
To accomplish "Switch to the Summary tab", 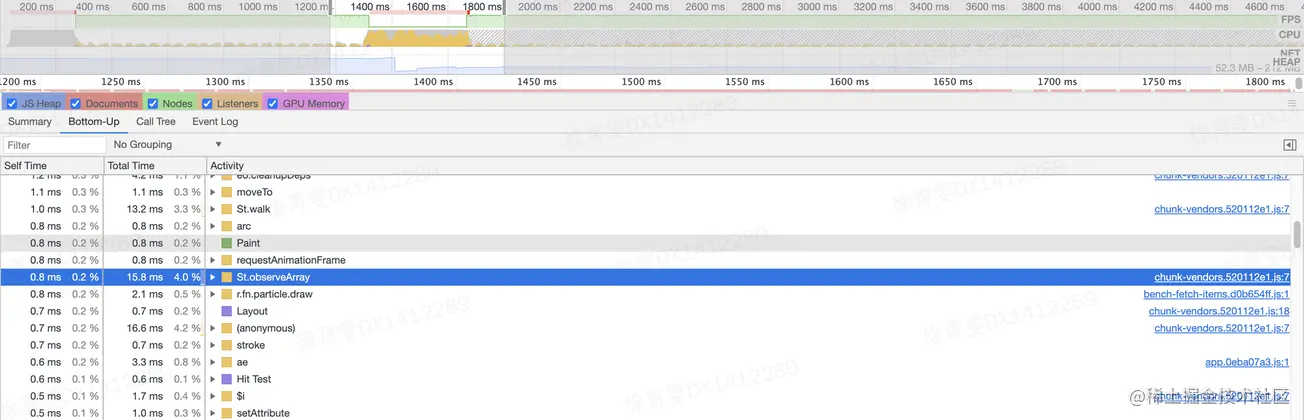I will coord(30,122).
